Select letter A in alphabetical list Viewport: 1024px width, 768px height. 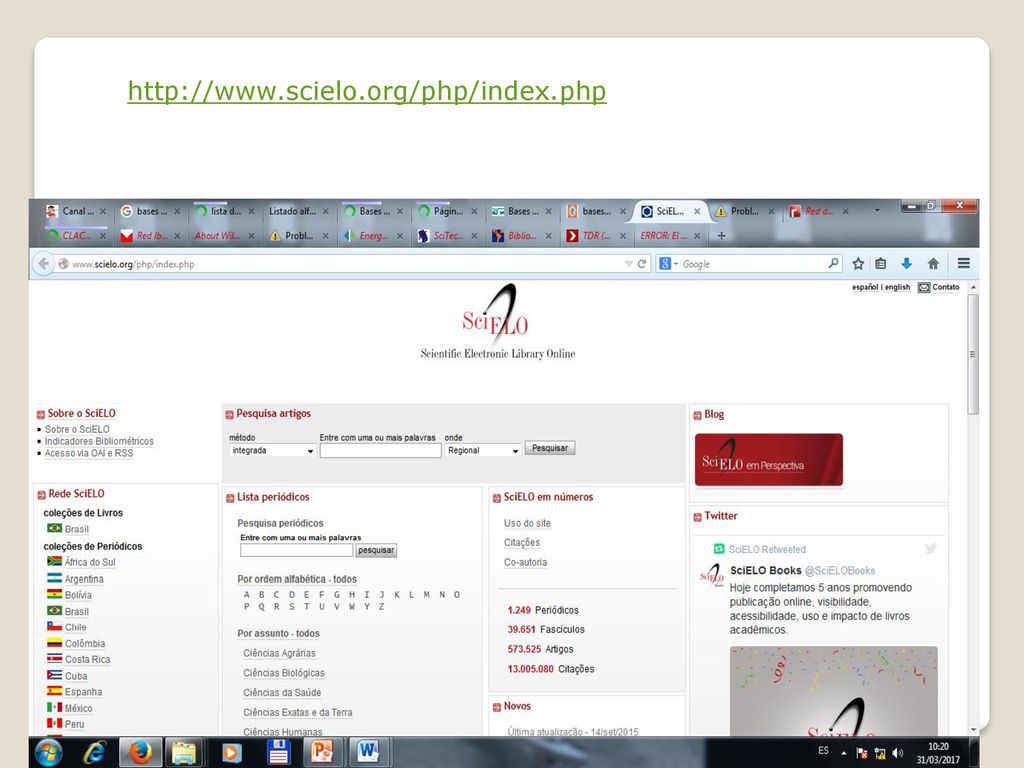coord(247,595)
